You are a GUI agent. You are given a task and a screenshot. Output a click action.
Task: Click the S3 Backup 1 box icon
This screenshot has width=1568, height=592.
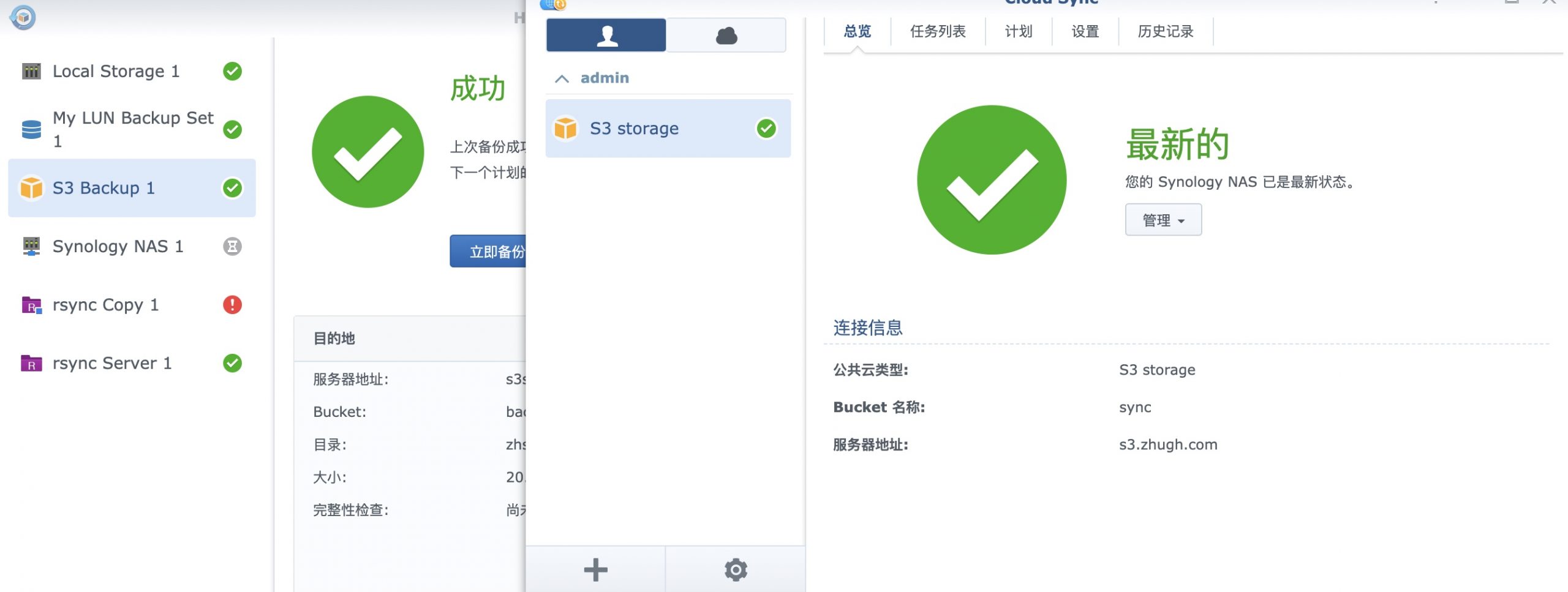tap(31, 188)
